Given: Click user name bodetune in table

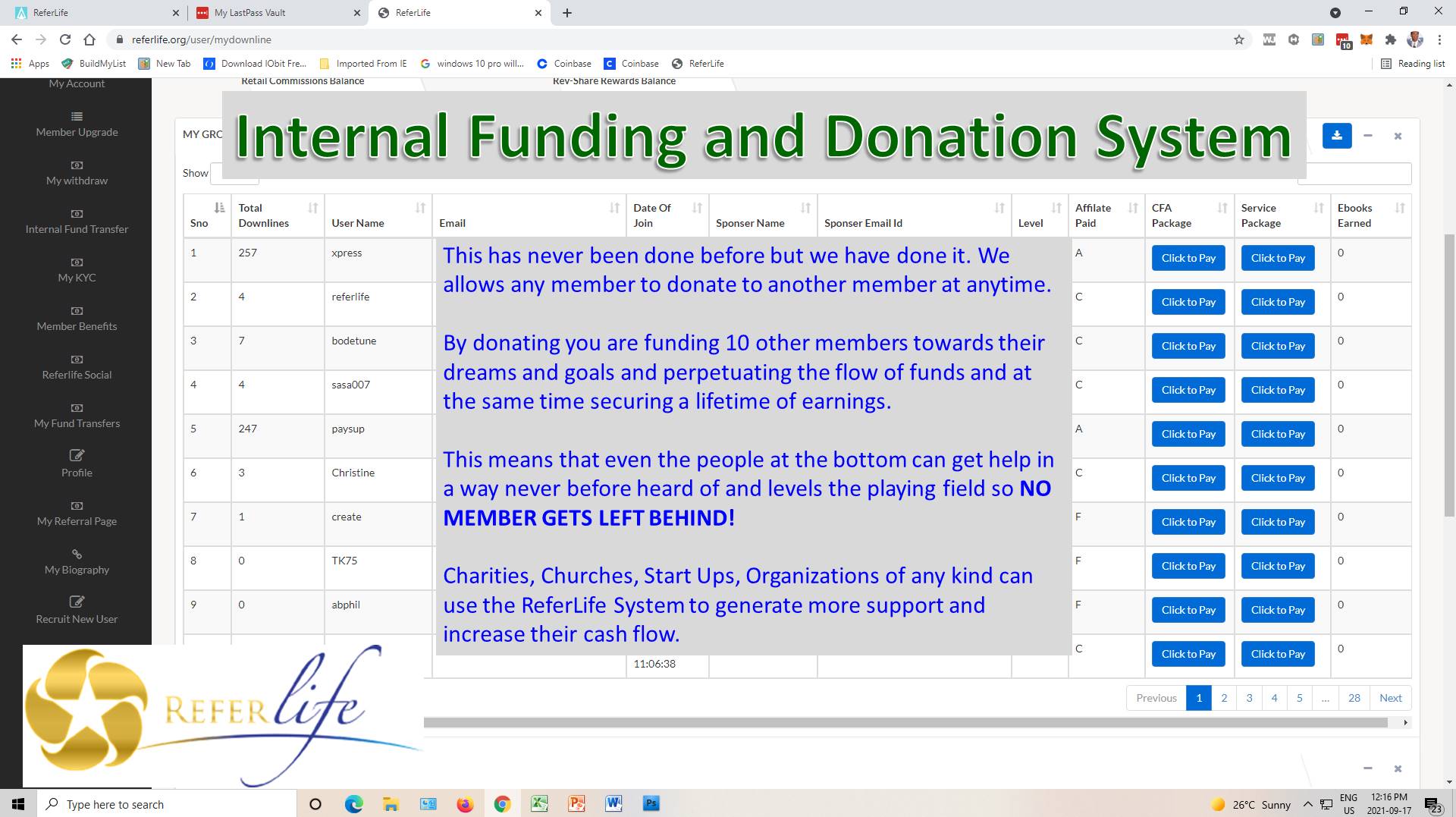Looking at the screenshot, I should click(354, 341).
